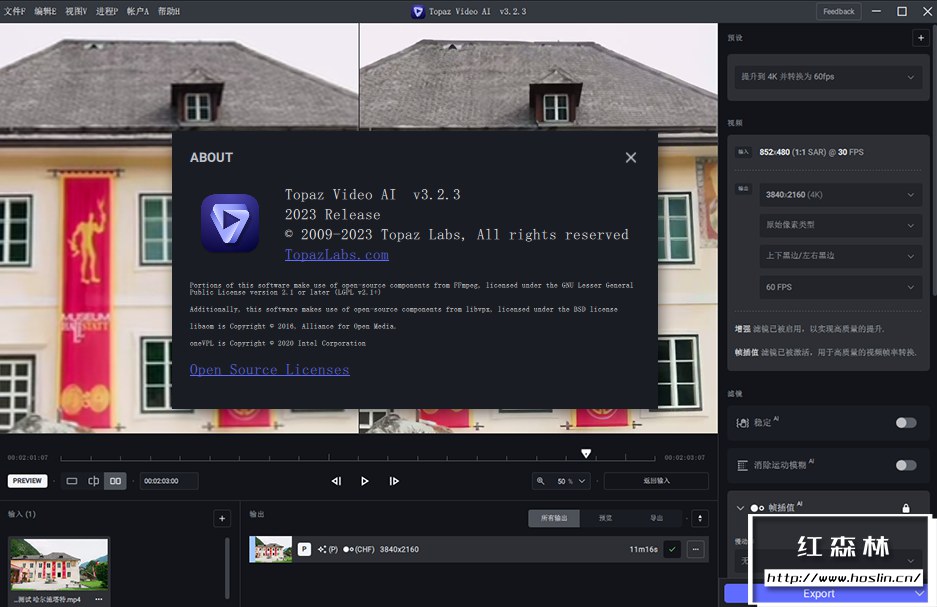
Task: Click the right panel scrollbar
Action: 934,161
